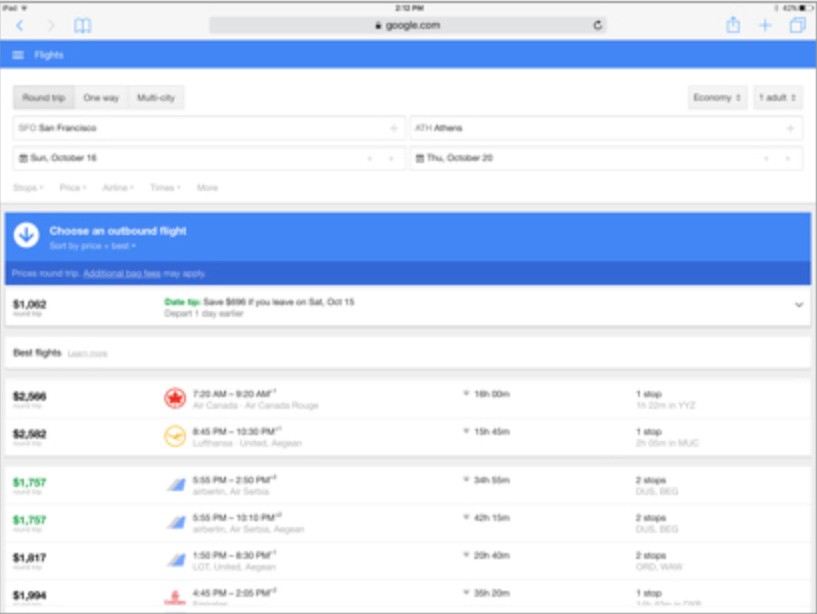
Task: Add a new tab with plus icon
Action: 765,25
